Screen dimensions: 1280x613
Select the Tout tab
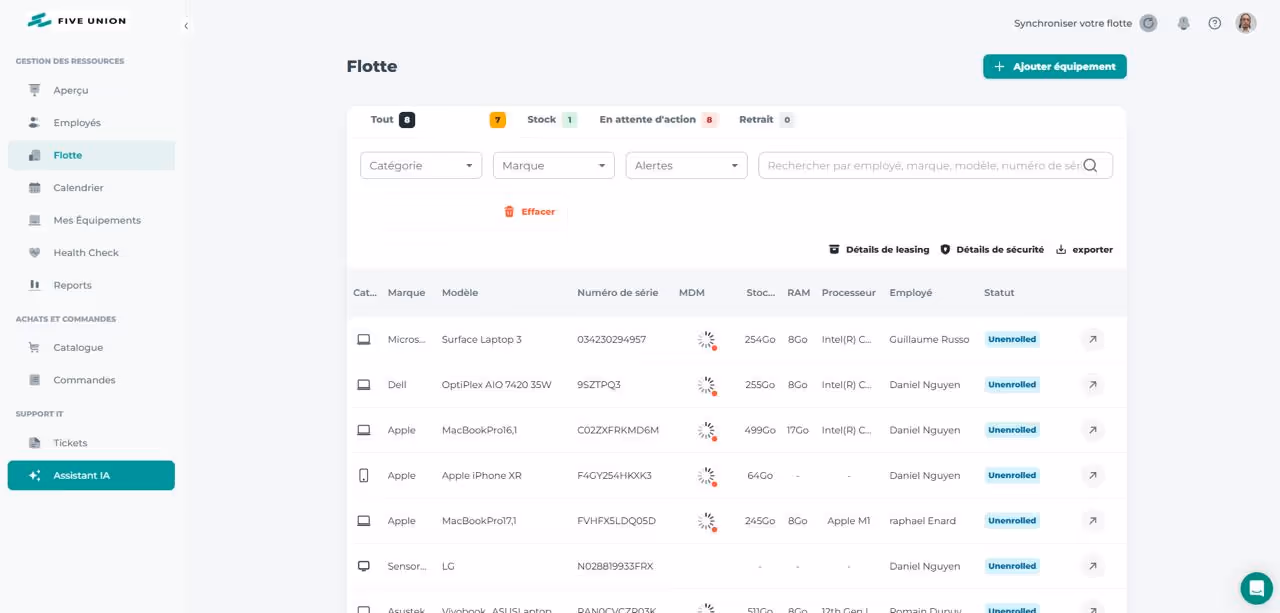click(392, 120)
